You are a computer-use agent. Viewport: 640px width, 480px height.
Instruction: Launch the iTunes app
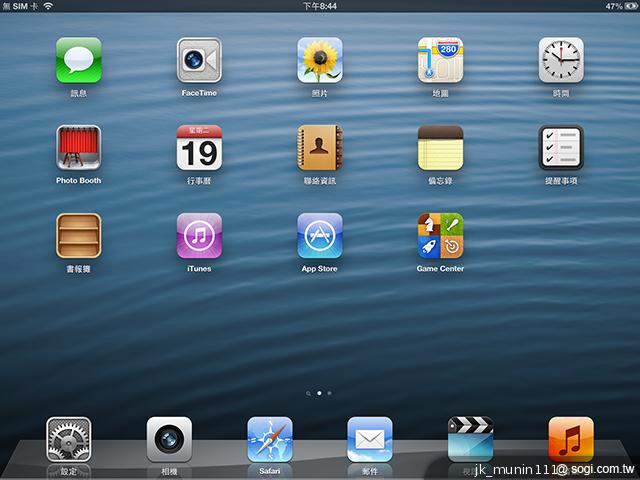coord(199,236)
